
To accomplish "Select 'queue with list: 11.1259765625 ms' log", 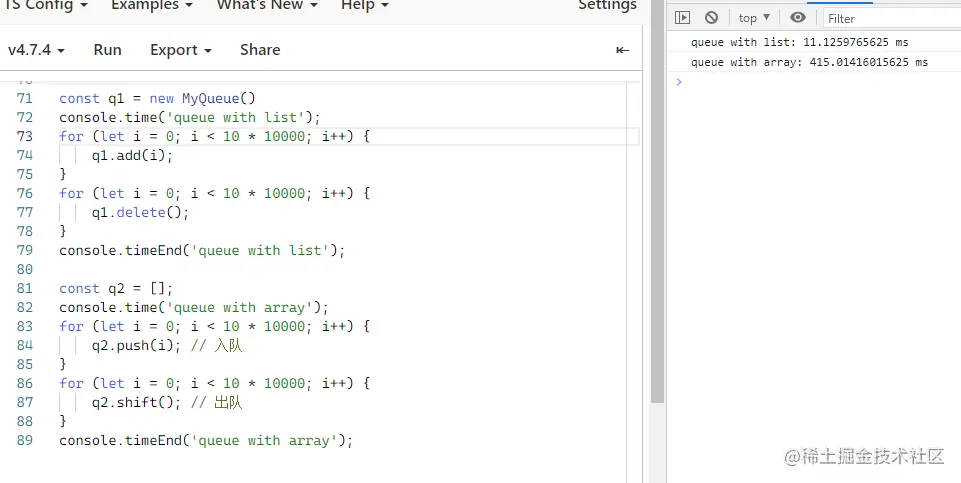I will point(799,42).
